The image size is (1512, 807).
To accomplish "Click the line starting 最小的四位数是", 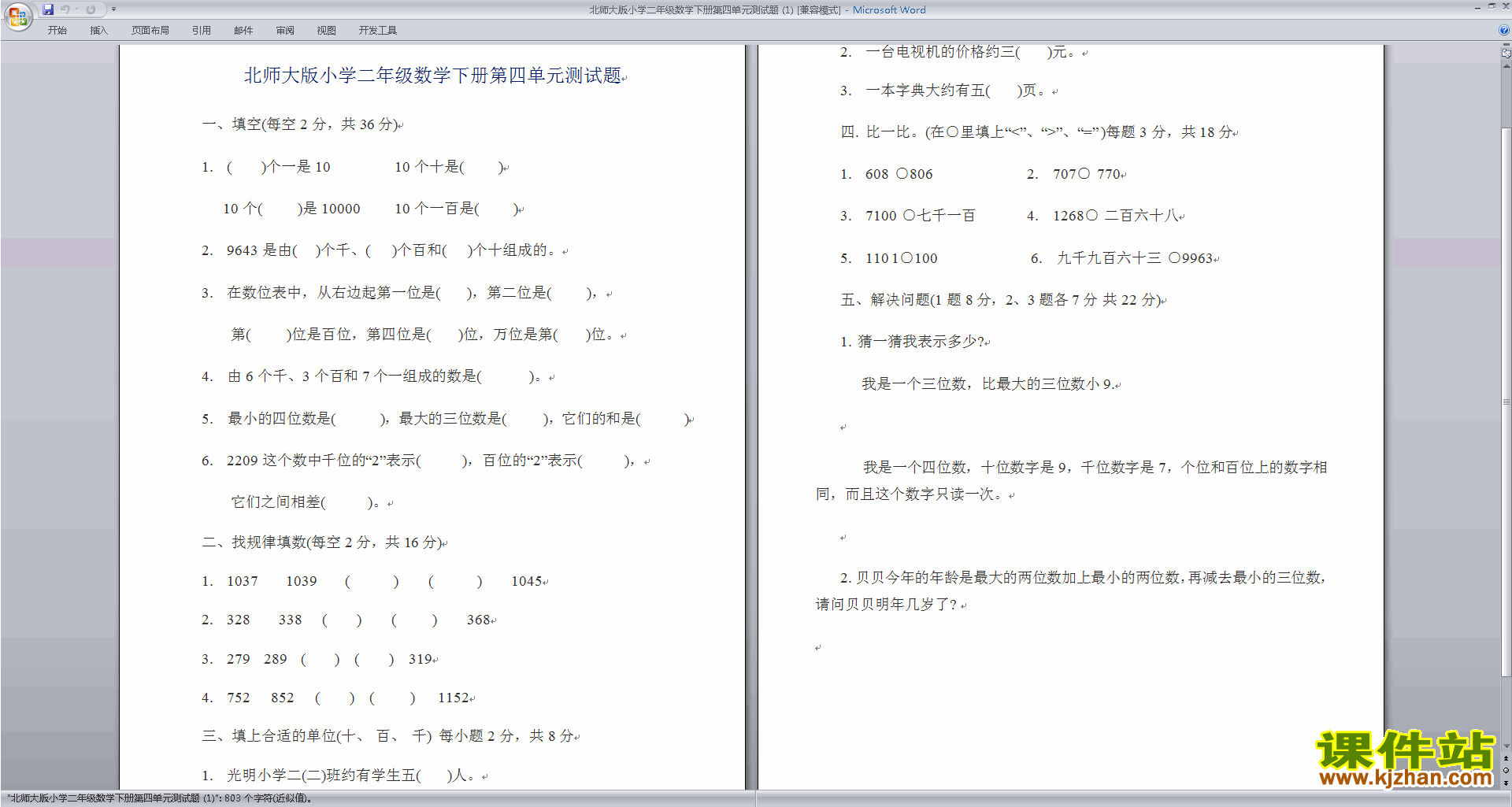I will pyautogui.click(x=447, y=419).
